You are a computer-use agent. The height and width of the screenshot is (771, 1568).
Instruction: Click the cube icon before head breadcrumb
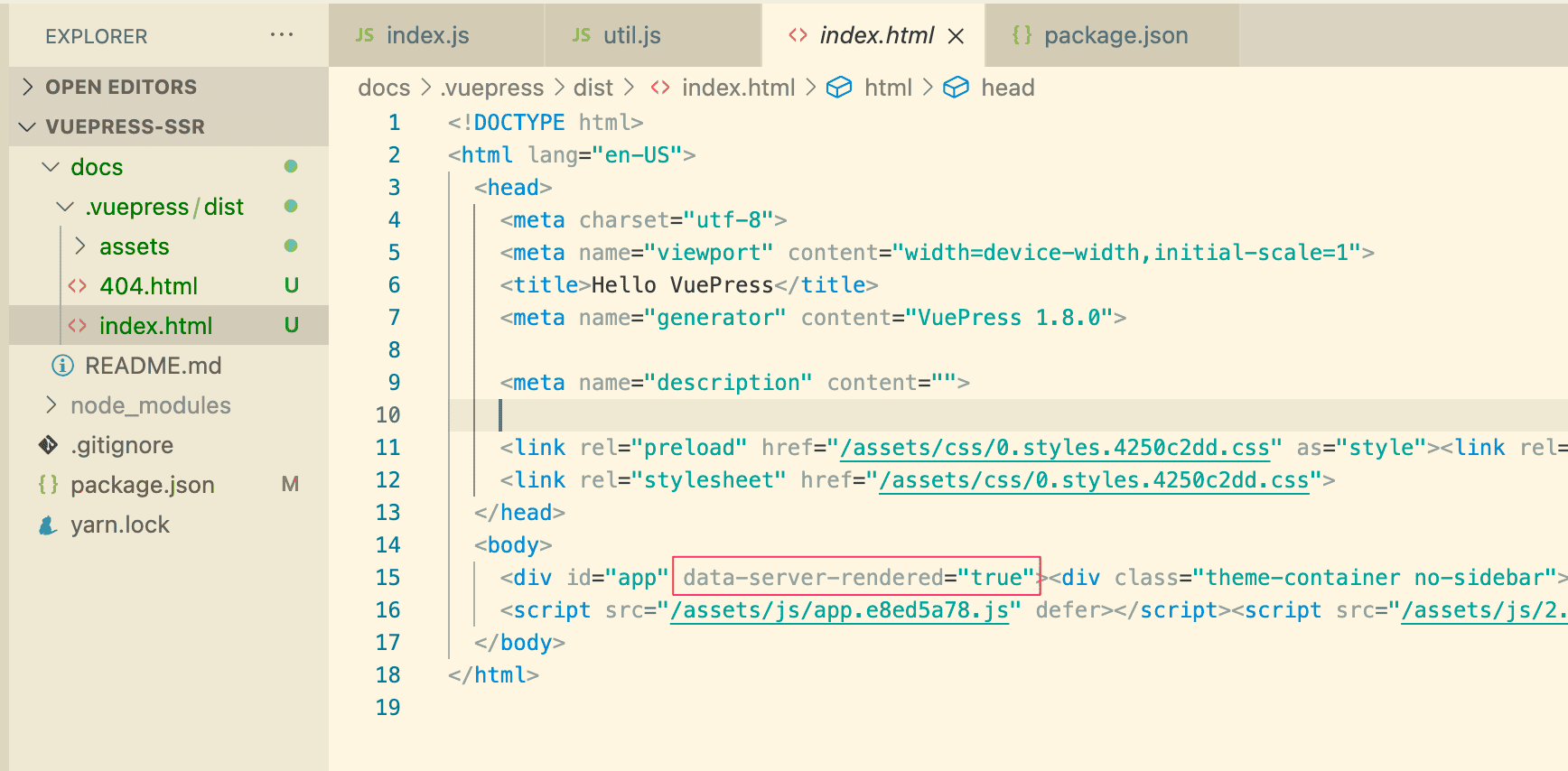(x=956, y=88)
